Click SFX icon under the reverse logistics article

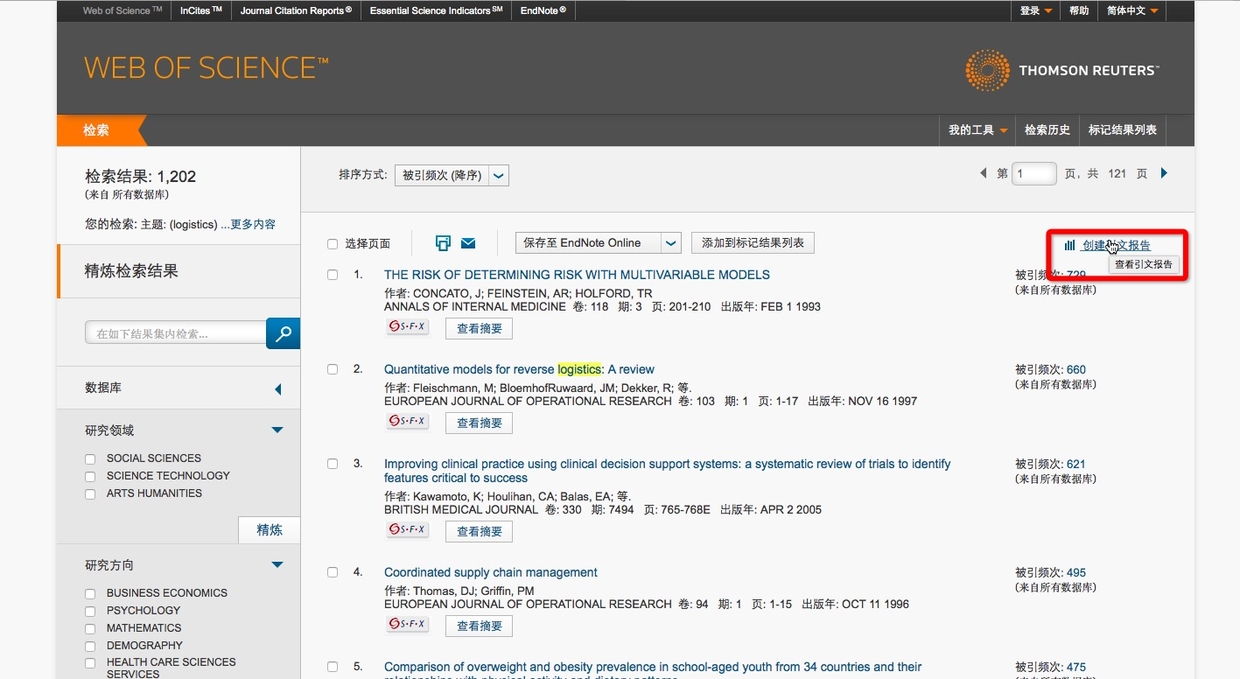[407, 421]
